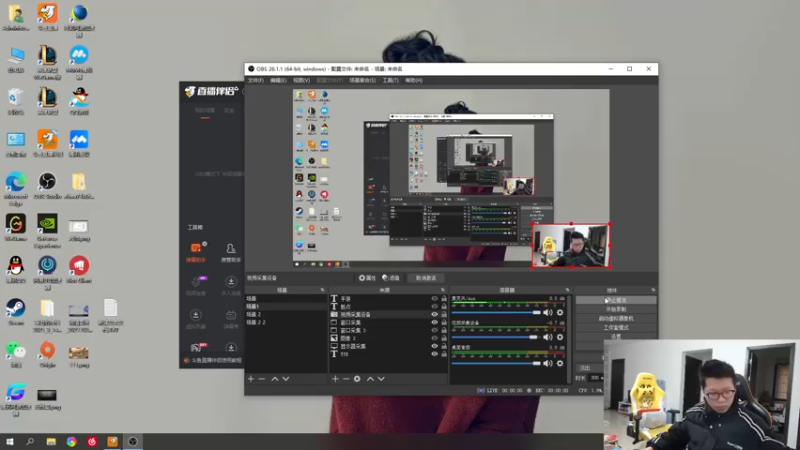The height and width of the screenshot is (450, 800).
Task: Open File Explorer from the taskbar
Action: click(51, 441)
